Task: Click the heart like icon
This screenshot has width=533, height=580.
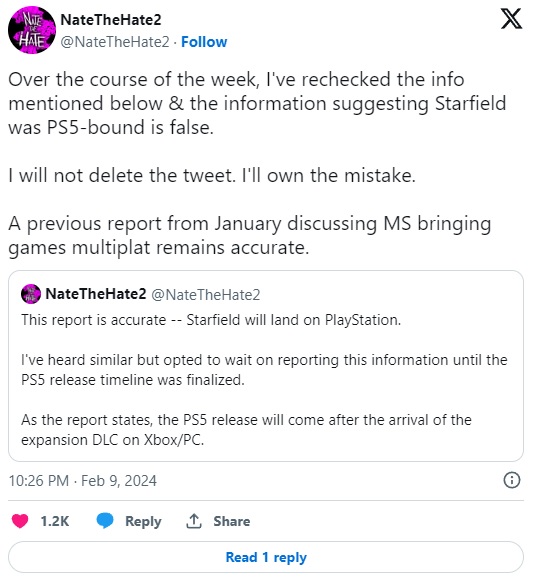Action: [20, 521]
